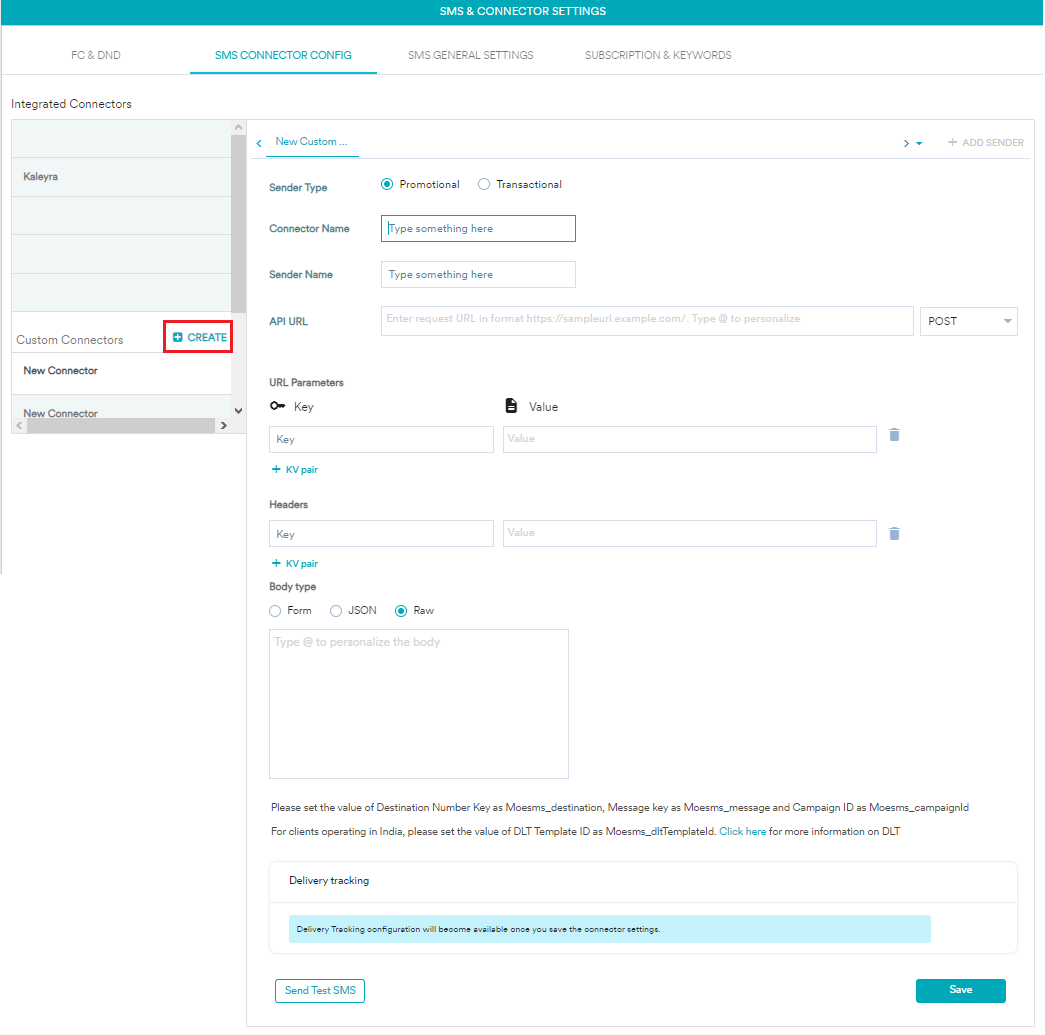The height and width of the screenshot is (1035, 1045).
Task: Open the POST request method dropdown
Action: pos(968,321)
